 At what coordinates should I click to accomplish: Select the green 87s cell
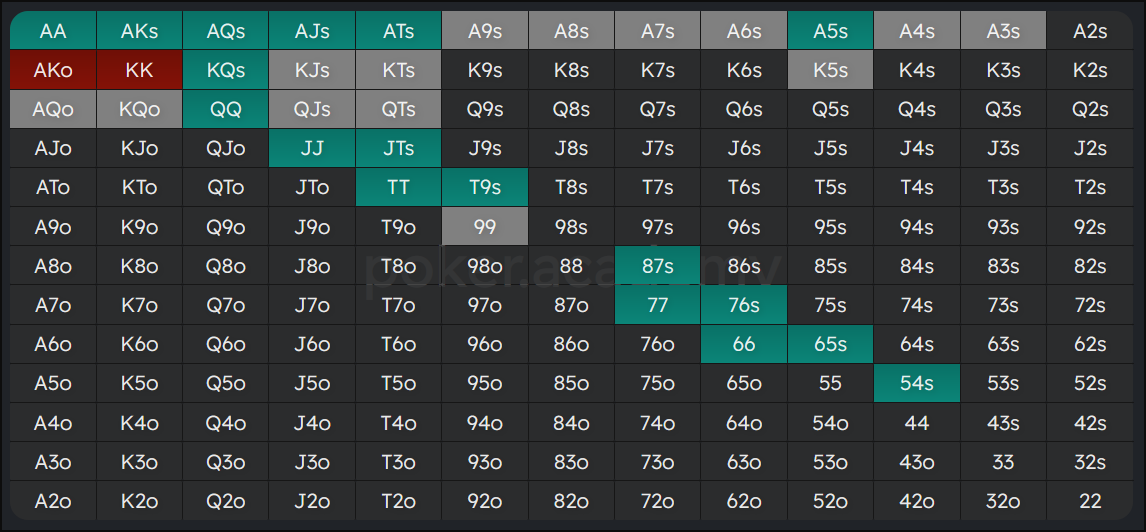pyautogui.click(x=658, y=265)
